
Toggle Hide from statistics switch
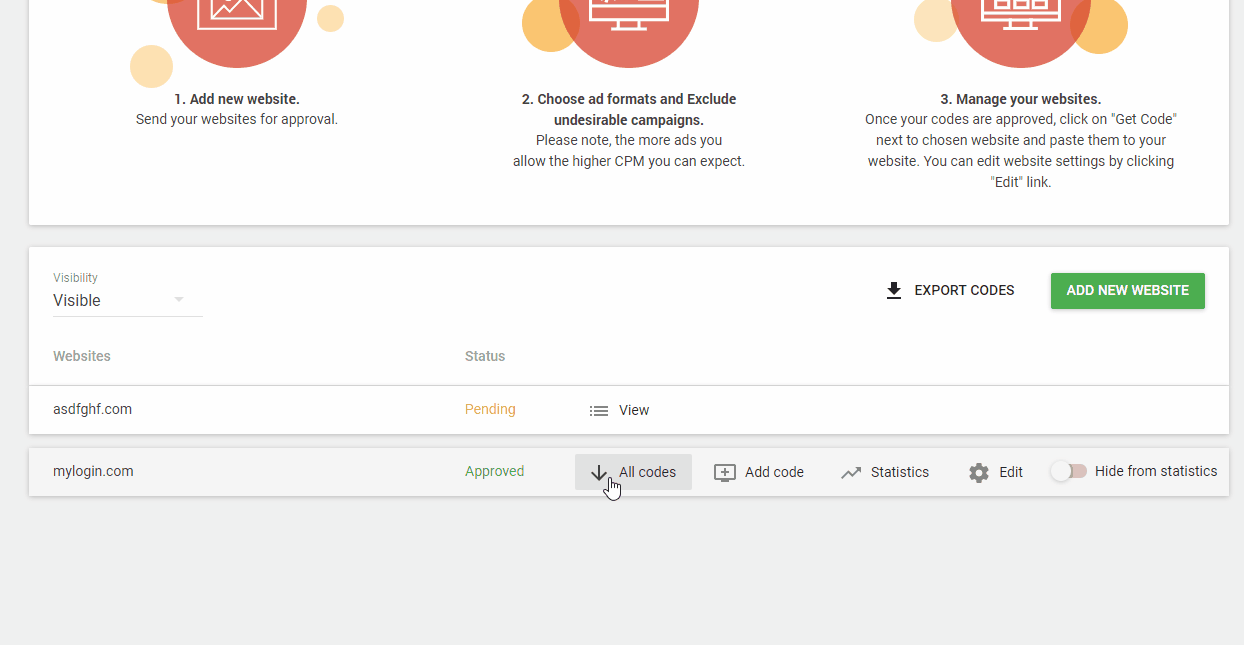[1069, 471]
